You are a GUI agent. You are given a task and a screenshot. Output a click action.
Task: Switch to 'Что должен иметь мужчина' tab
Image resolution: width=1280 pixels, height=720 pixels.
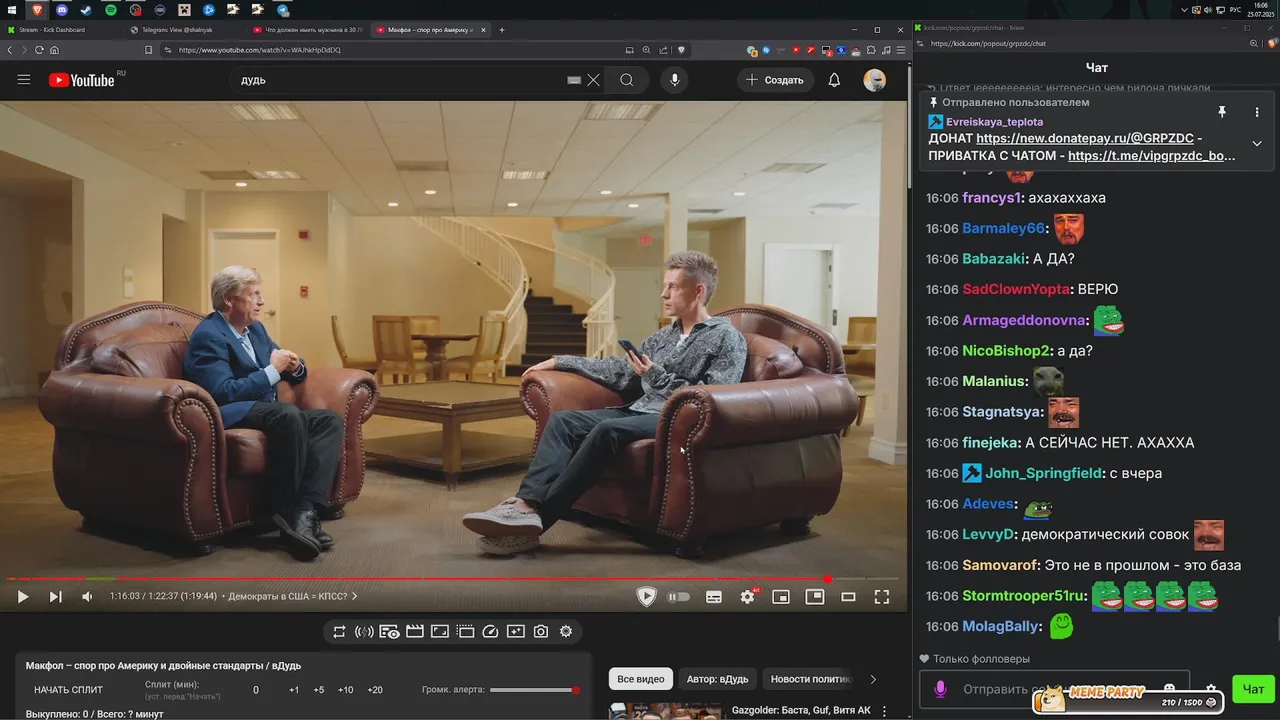click(x=306, y=30)
